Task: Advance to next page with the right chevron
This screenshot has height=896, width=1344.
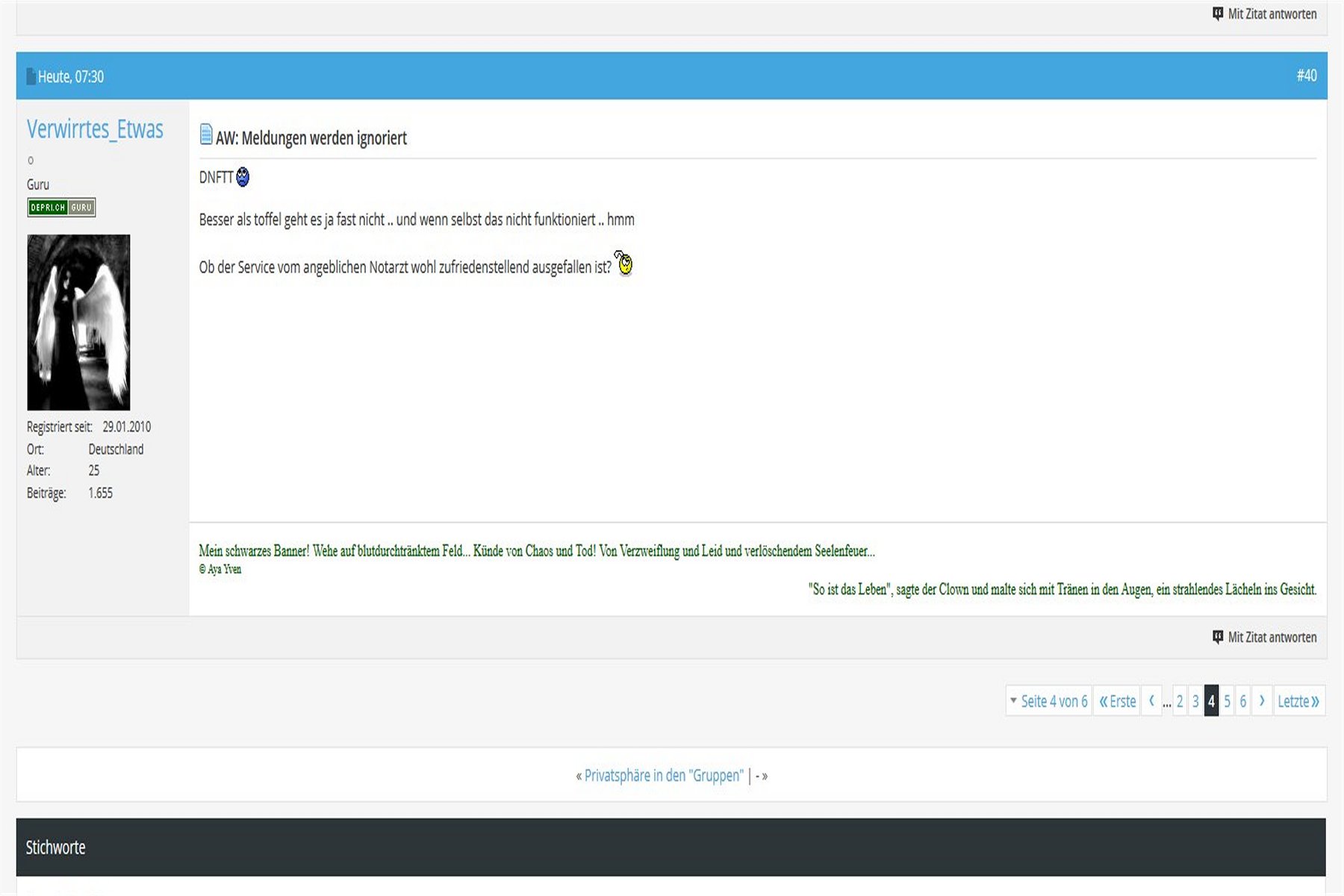Action: 1262,701
